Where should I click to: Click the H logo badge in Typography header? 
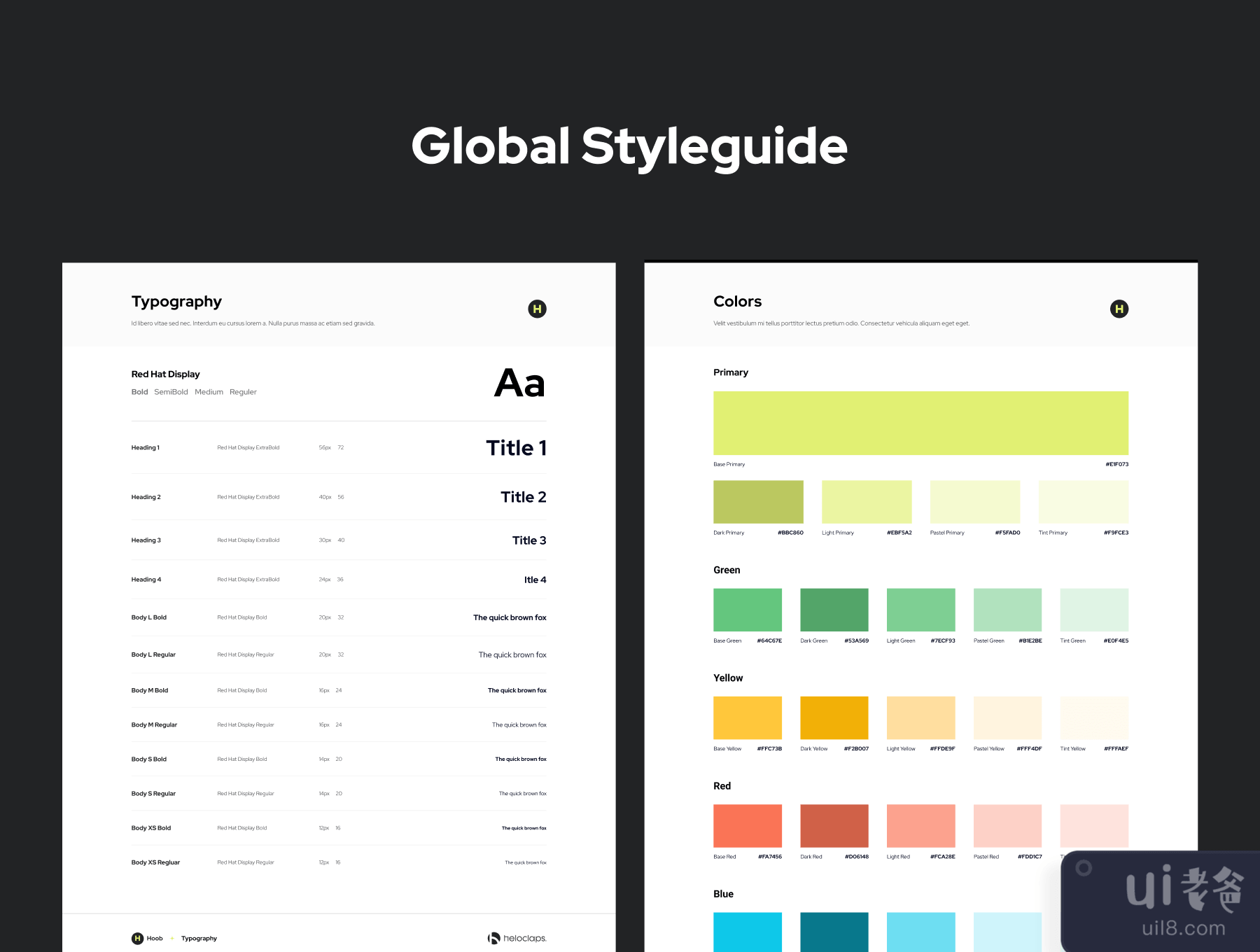[537, 309]
